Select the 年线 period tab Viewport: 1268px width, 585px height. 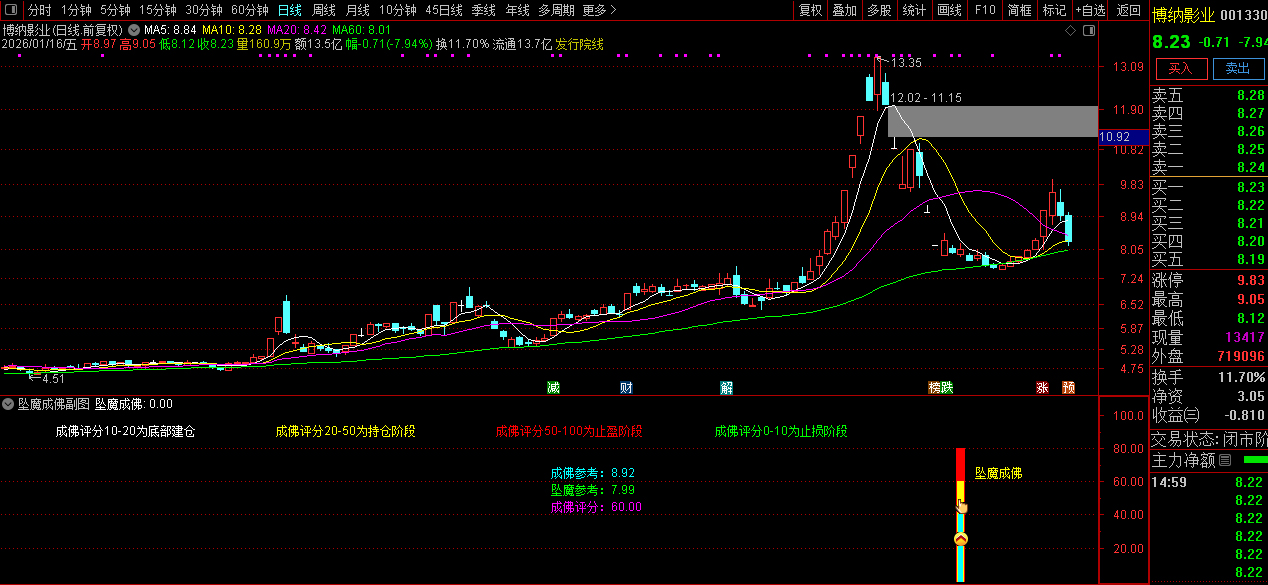(518, 10)
